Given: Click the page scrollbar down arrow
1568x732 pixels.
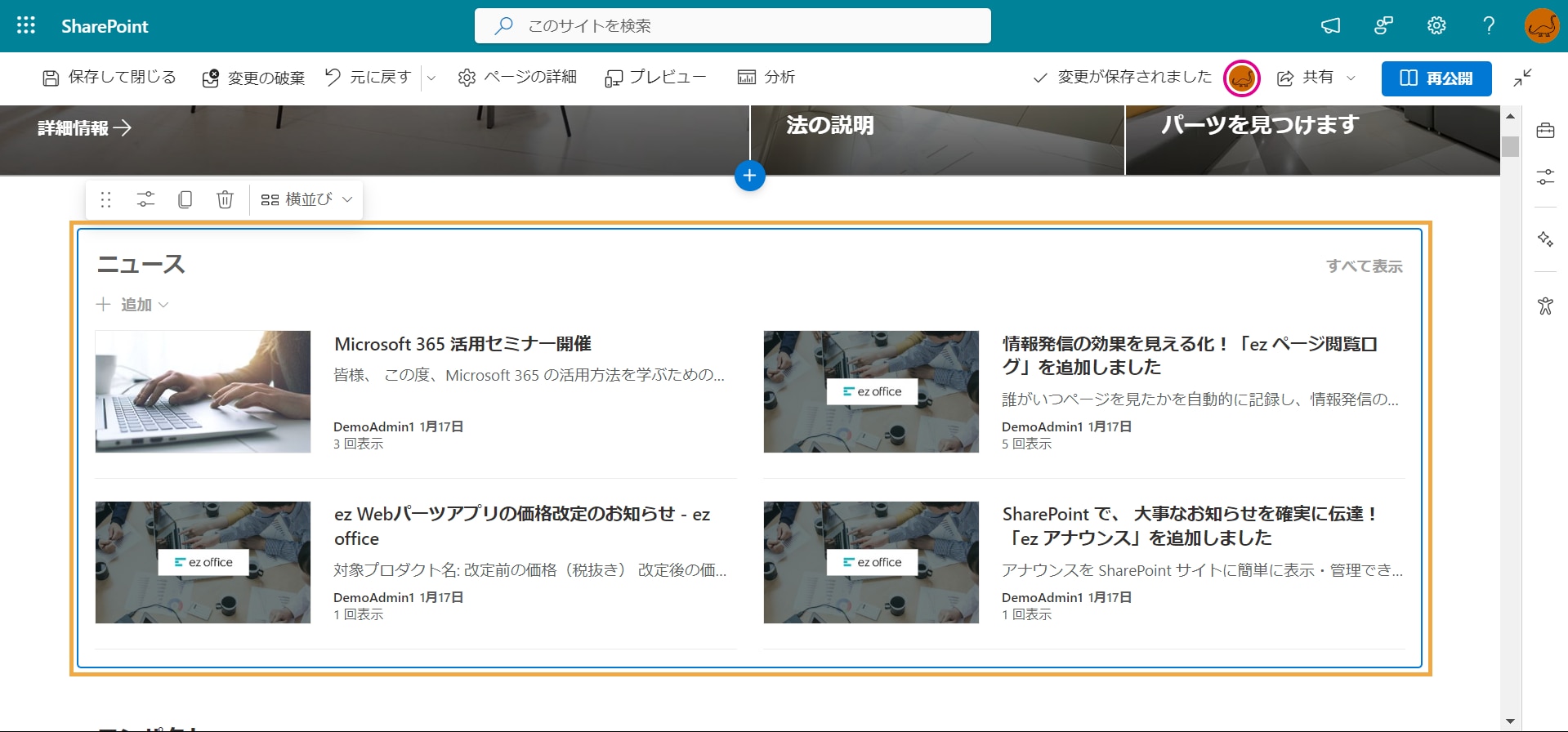Looking at the screenshot, I should (x=1510, y=721).
